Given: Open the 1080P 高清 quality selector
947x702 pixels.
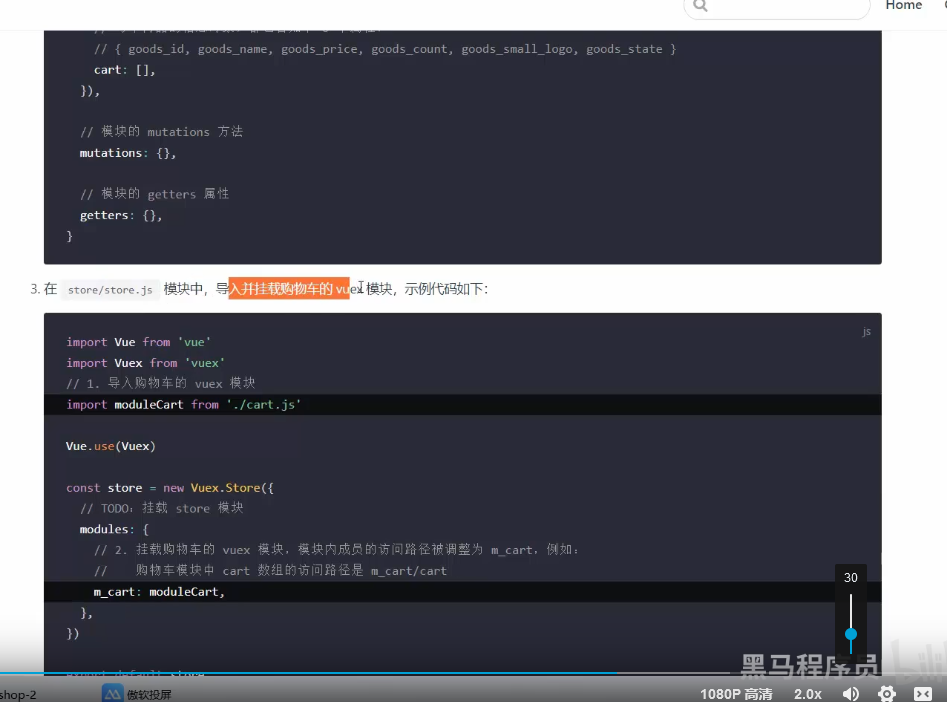Looking at the screenshot, I should click(x=736, y=694).
